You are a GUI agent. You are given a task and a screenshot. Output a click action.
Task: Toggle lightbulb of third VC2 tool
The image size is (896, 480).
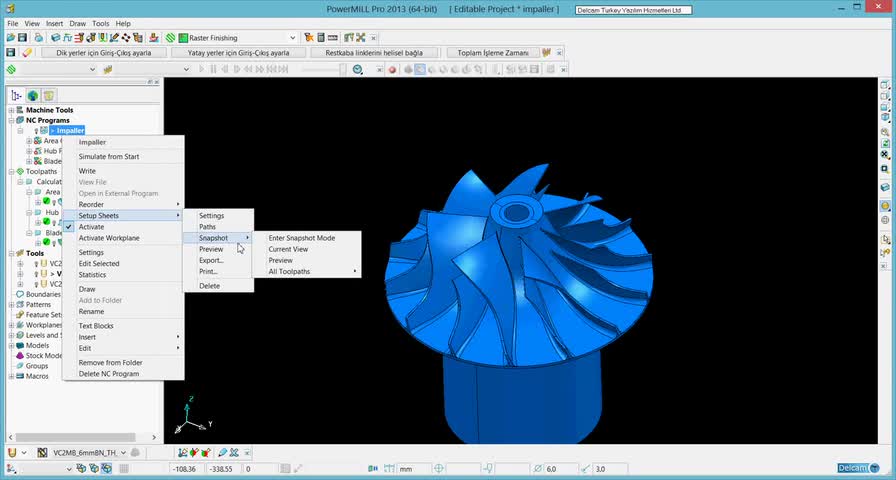tap(37, 284)
